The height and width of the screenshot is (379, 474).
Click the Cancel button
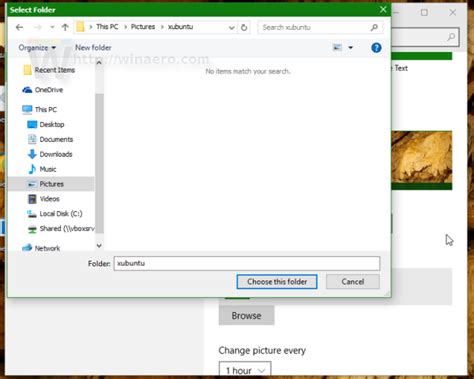(x=353, y=282)
